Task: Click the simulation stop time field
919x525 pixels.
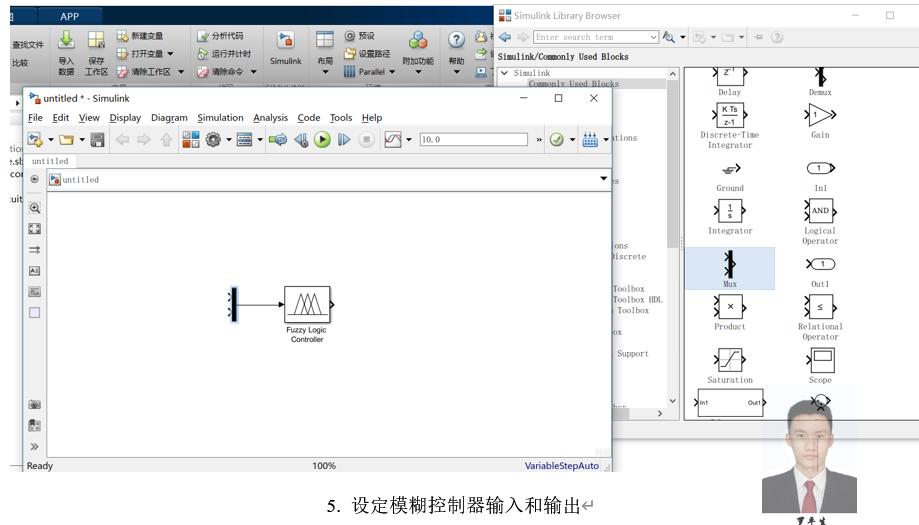Action: 474,139
